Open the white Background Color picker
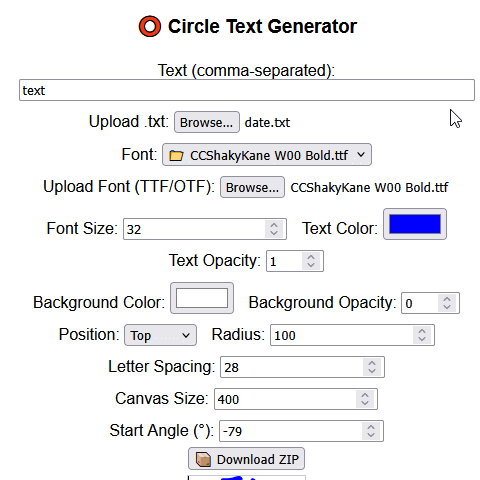The image size is (480, 480). coord(202,298)
